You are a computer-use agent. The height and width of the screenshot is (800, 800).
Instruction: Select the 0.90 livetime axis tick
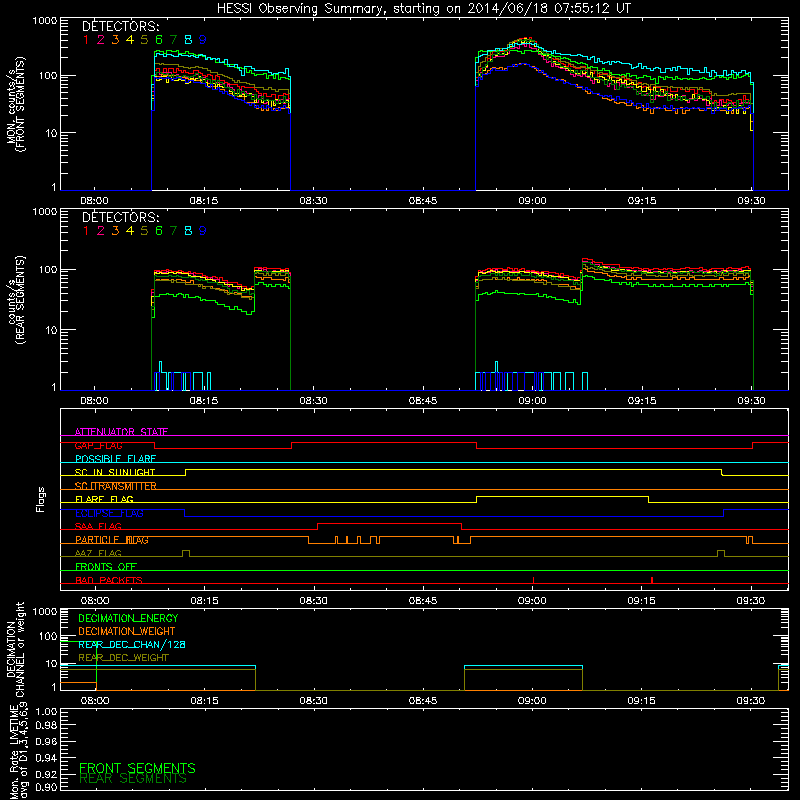coord(46,787)
